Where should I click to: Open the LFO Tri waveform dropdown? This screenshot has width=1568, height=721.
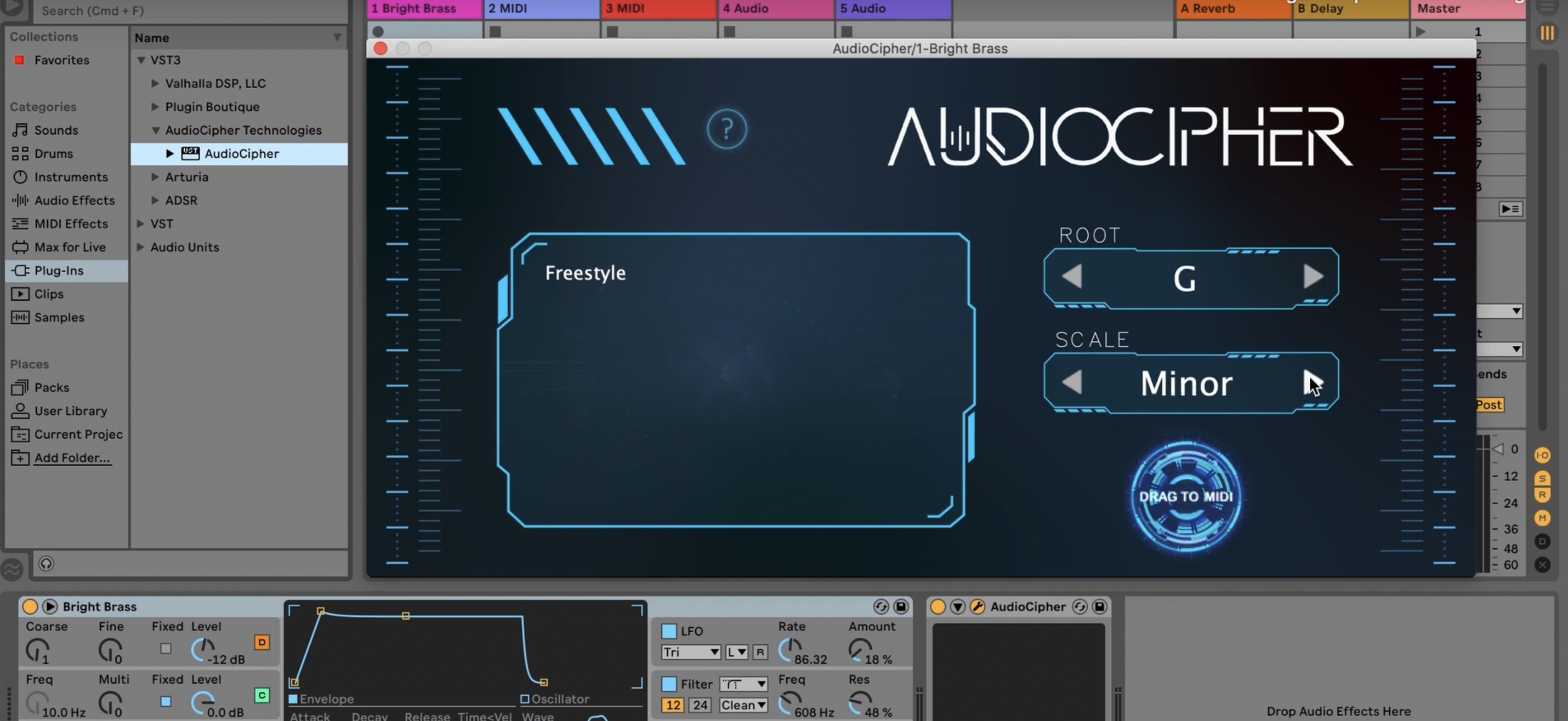click(x=691, y=653)
